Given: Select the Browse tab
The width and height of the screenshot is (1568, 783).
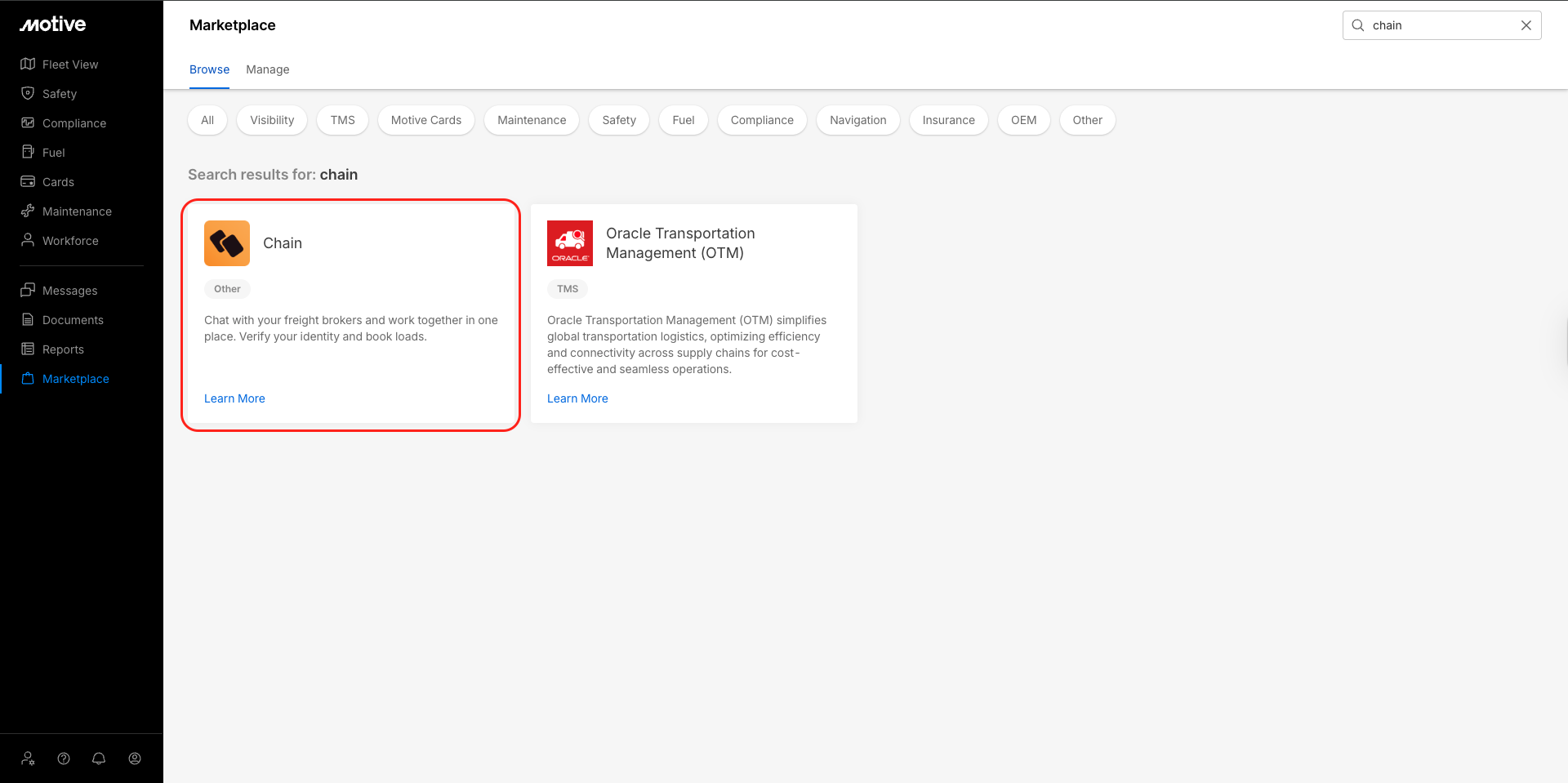Looking at the screenshot, I should [x=209, y=69].
